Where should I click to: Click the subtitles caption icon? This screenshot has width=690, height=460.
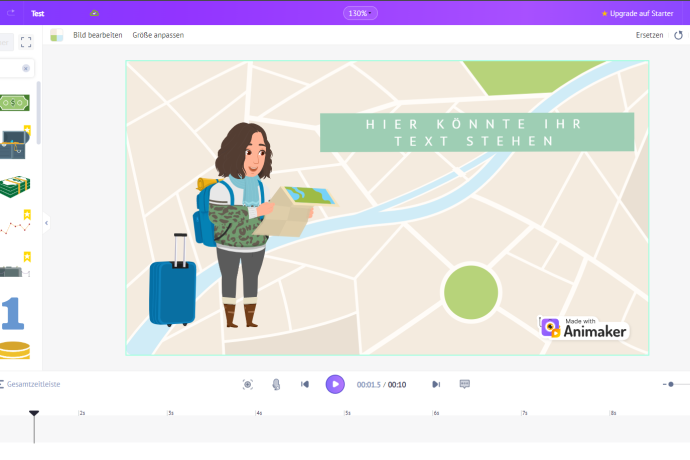pos(465,384)
